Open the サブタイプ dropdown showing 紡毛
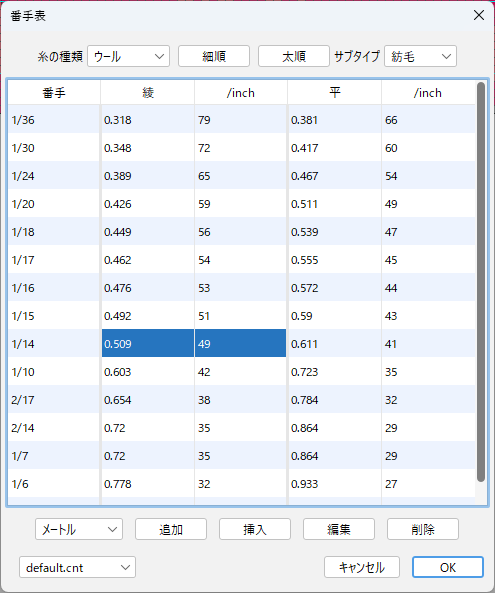Viewport: 495px width, 593px height. 420,56
